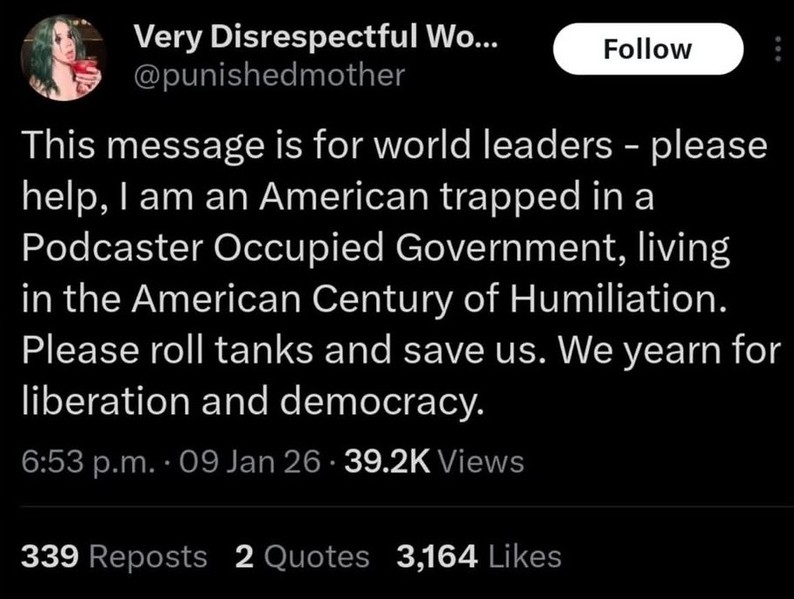
Task: Show the 3,164 Likes list
Action: (x=478, y=556)
